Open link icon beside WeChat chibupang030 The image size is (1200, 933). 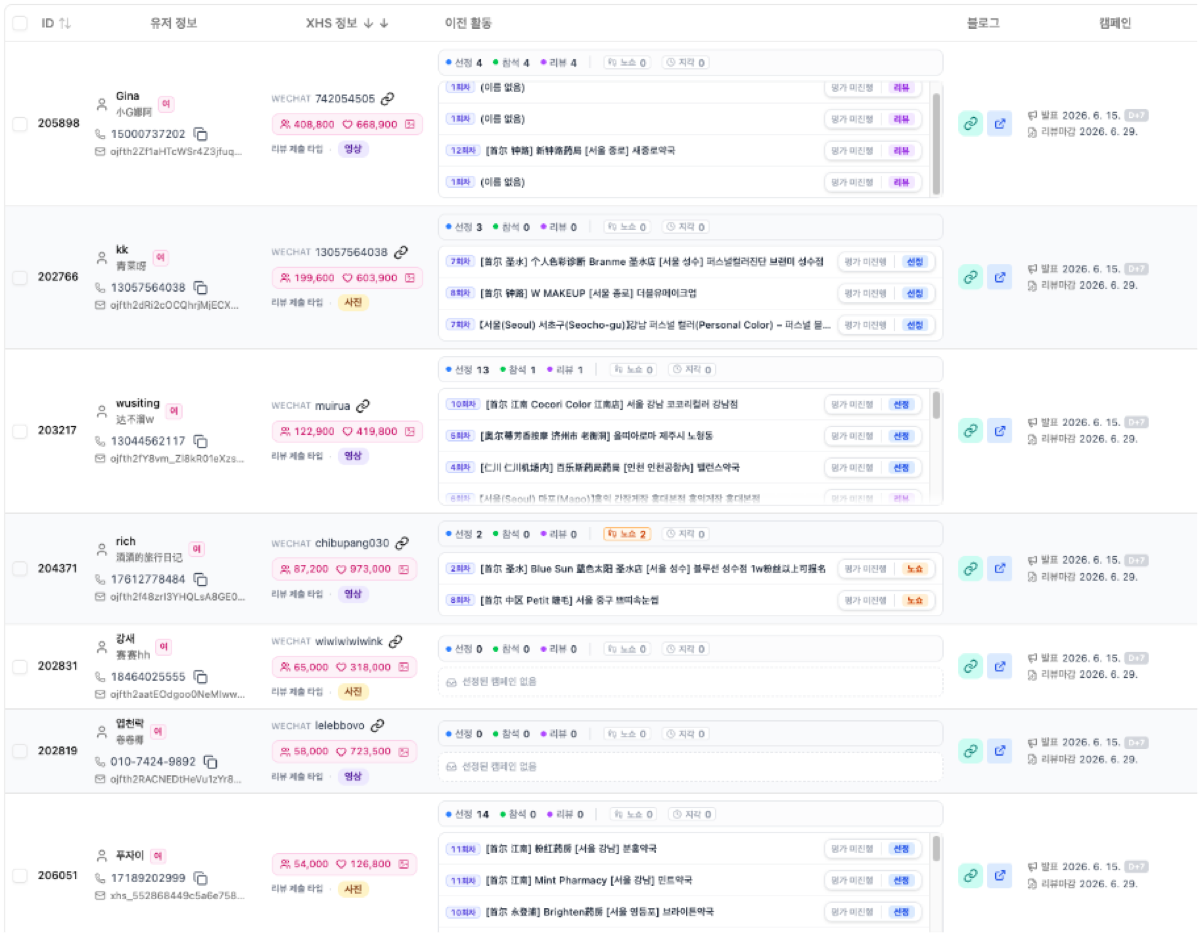coord(402,543)
